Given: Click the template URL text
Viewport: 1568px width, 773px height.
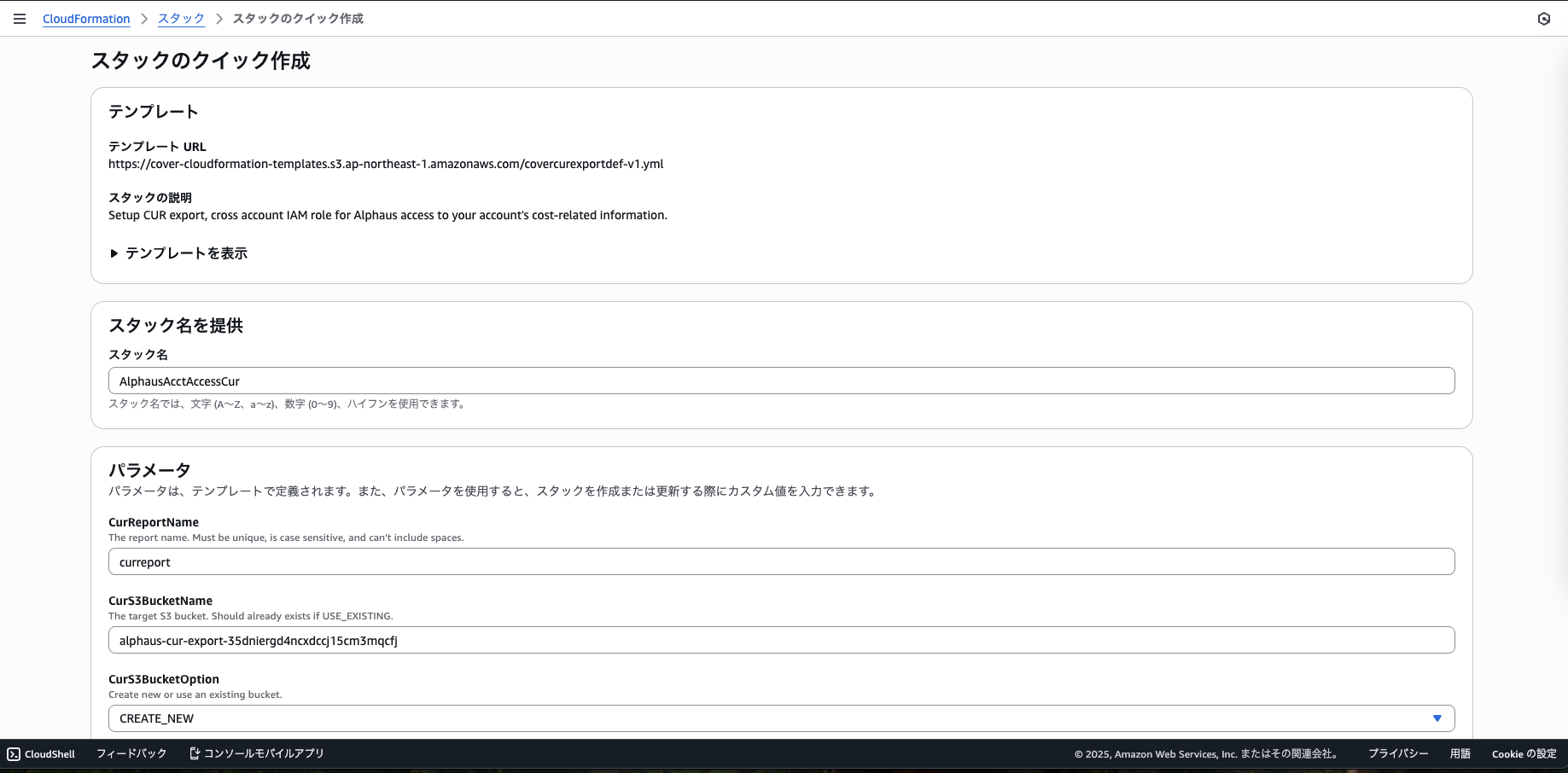Looking at the screenshot, I should coord(386,164).
